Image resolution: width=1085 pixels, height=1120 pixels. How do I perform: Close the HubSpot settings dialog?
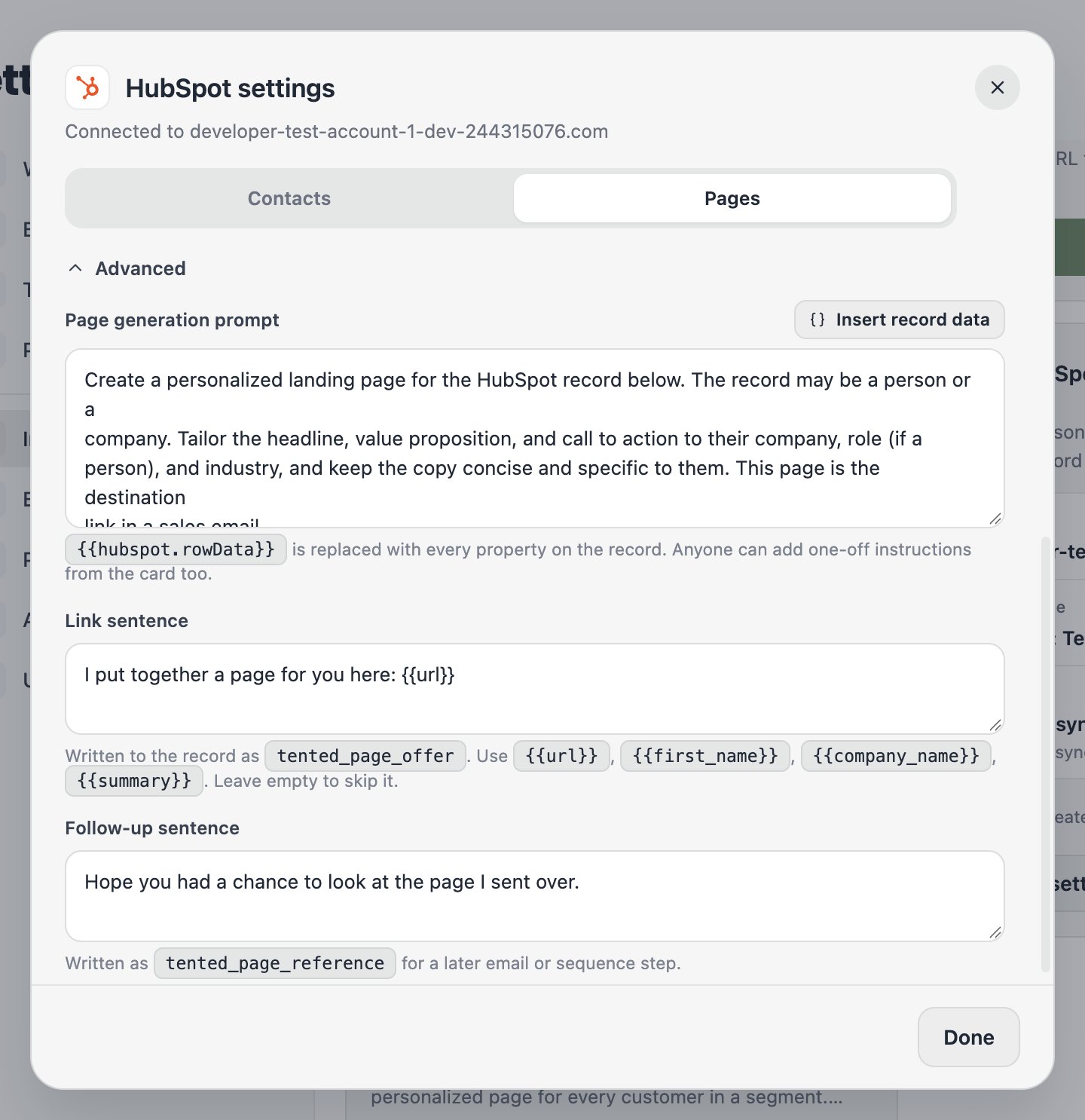pyautogui.click(x=997, y=87)
